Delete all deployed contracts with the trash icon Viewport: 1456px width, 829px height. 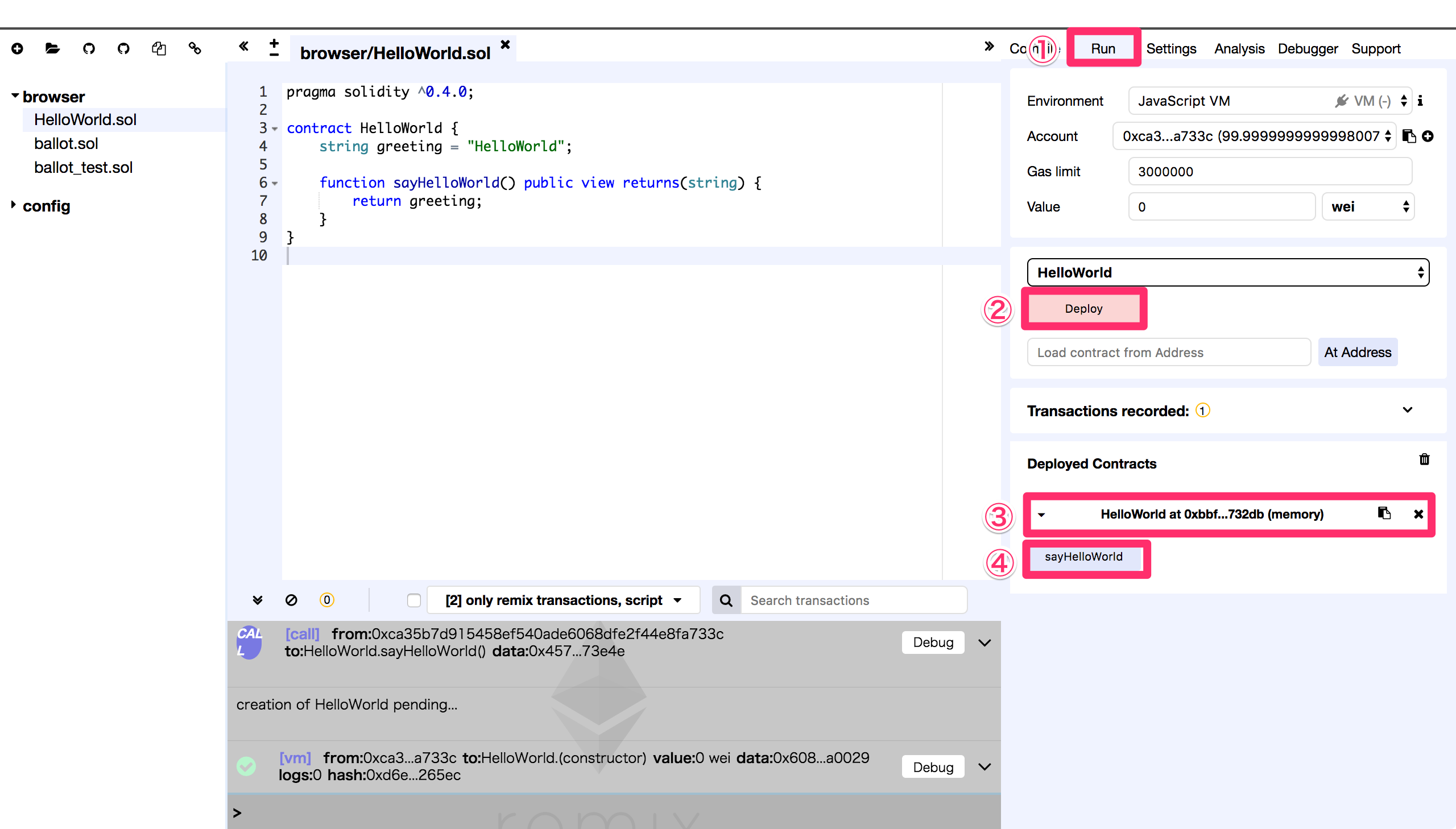[1424, 459]
